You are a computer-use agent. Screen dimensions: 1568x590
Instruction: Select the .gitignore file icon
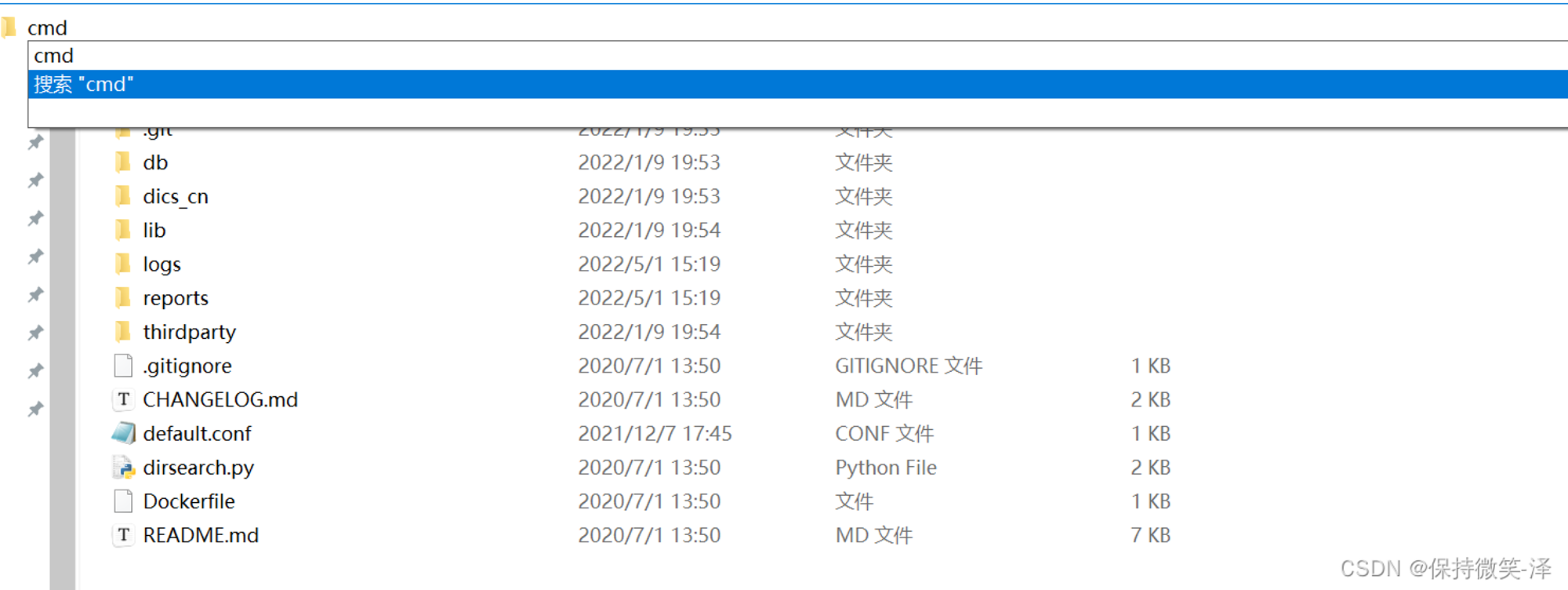pos(123,366)
